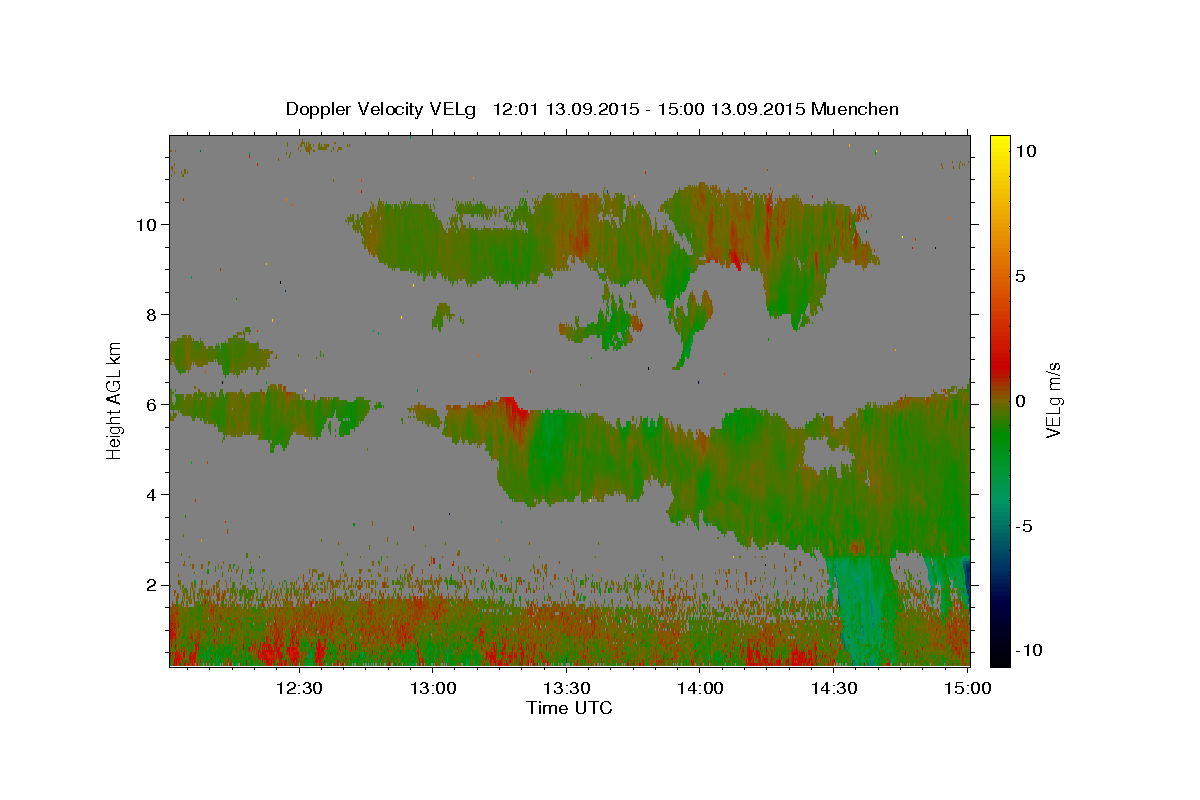The height and width of the screenshot is (800, 1200).
Task: Click the 'VELg m/s' colorbar label
Action: point(1054,399)
